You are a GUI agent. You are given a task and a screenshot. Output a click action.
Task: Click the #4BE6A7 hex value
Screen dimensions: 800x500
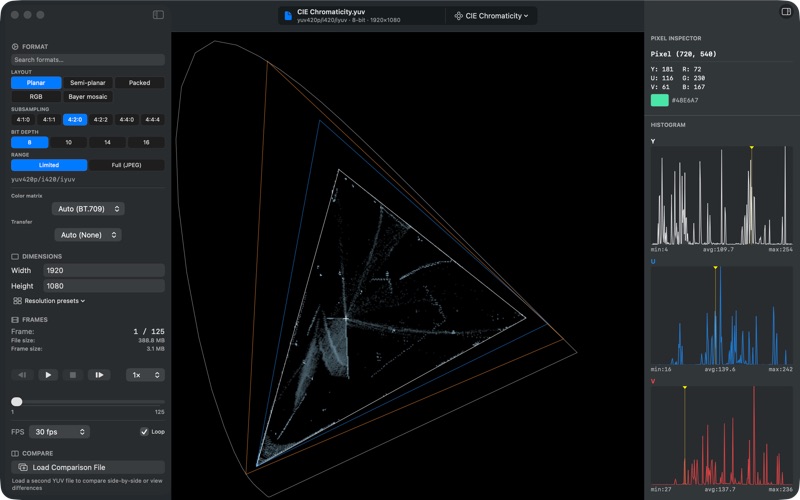[x=685, y=101]
